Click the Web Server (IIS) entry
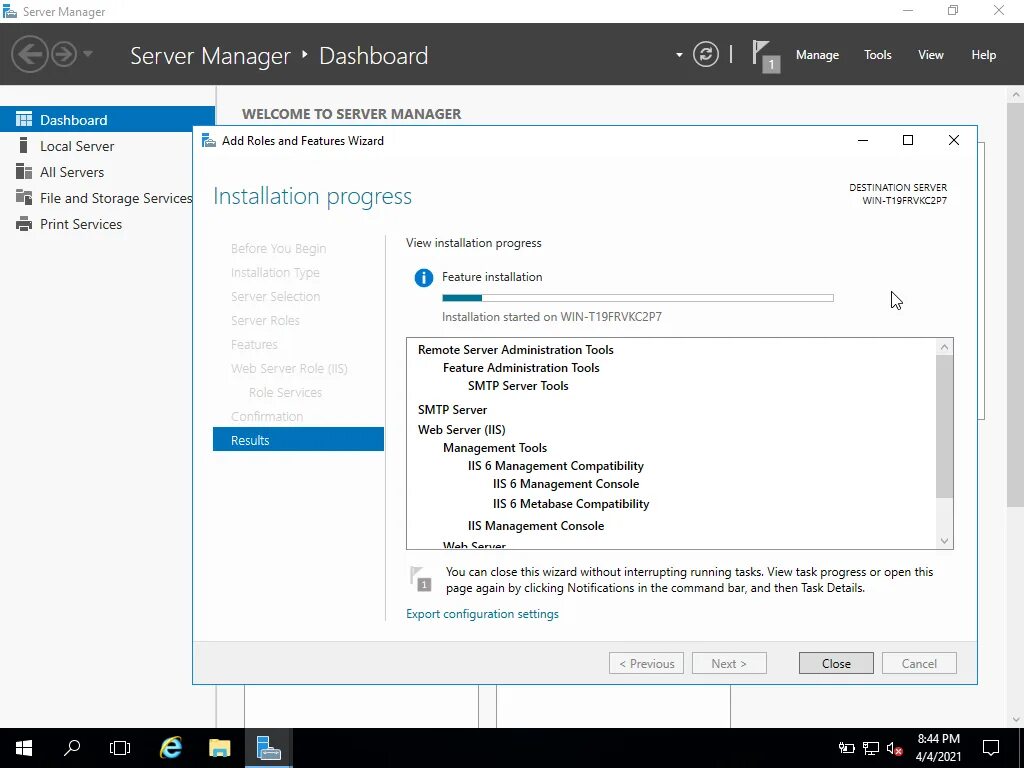This screenshot has width=1024, height=768. click(x=461, y=429)
